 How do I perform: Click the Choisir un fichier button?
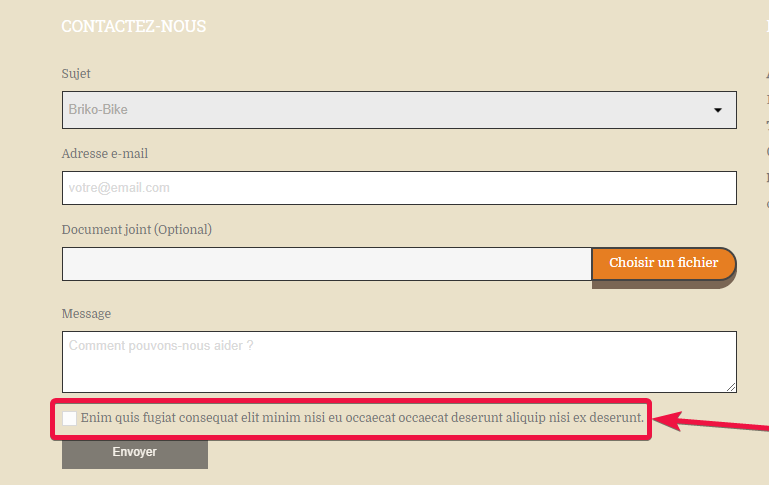(x=664, y=263)
